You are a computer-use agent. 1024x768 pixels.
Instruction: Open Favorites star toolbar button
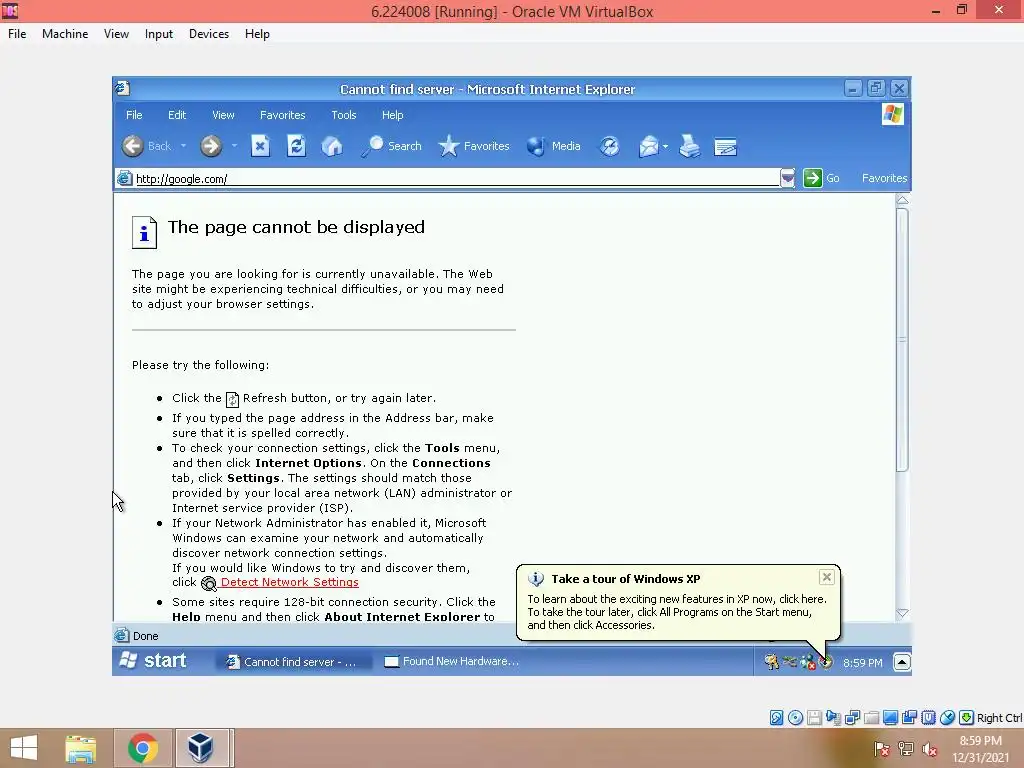(x=474, y=146)
